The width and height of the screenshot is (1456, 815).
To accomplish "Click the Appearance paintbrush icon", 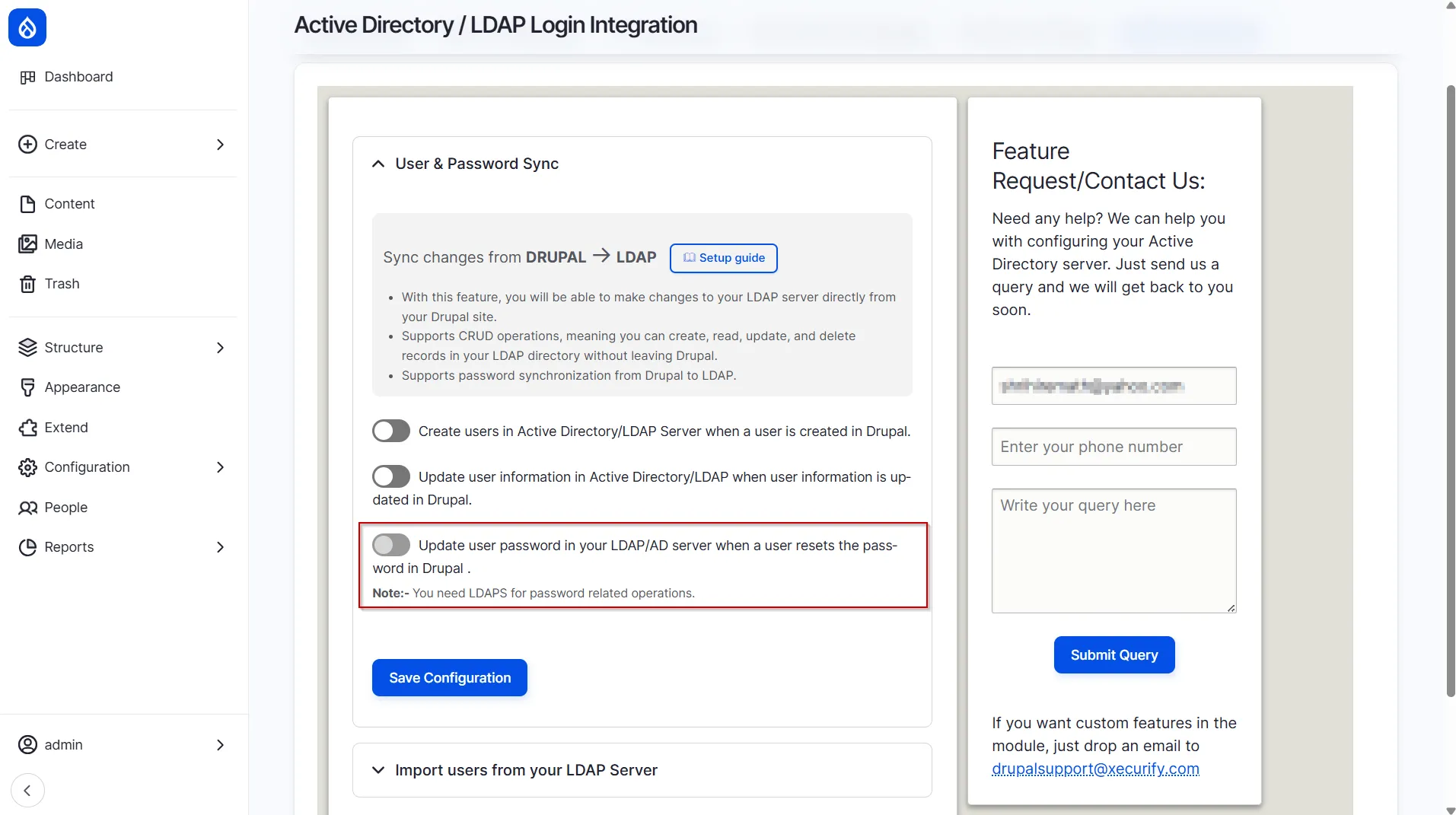I will point(27,387).
